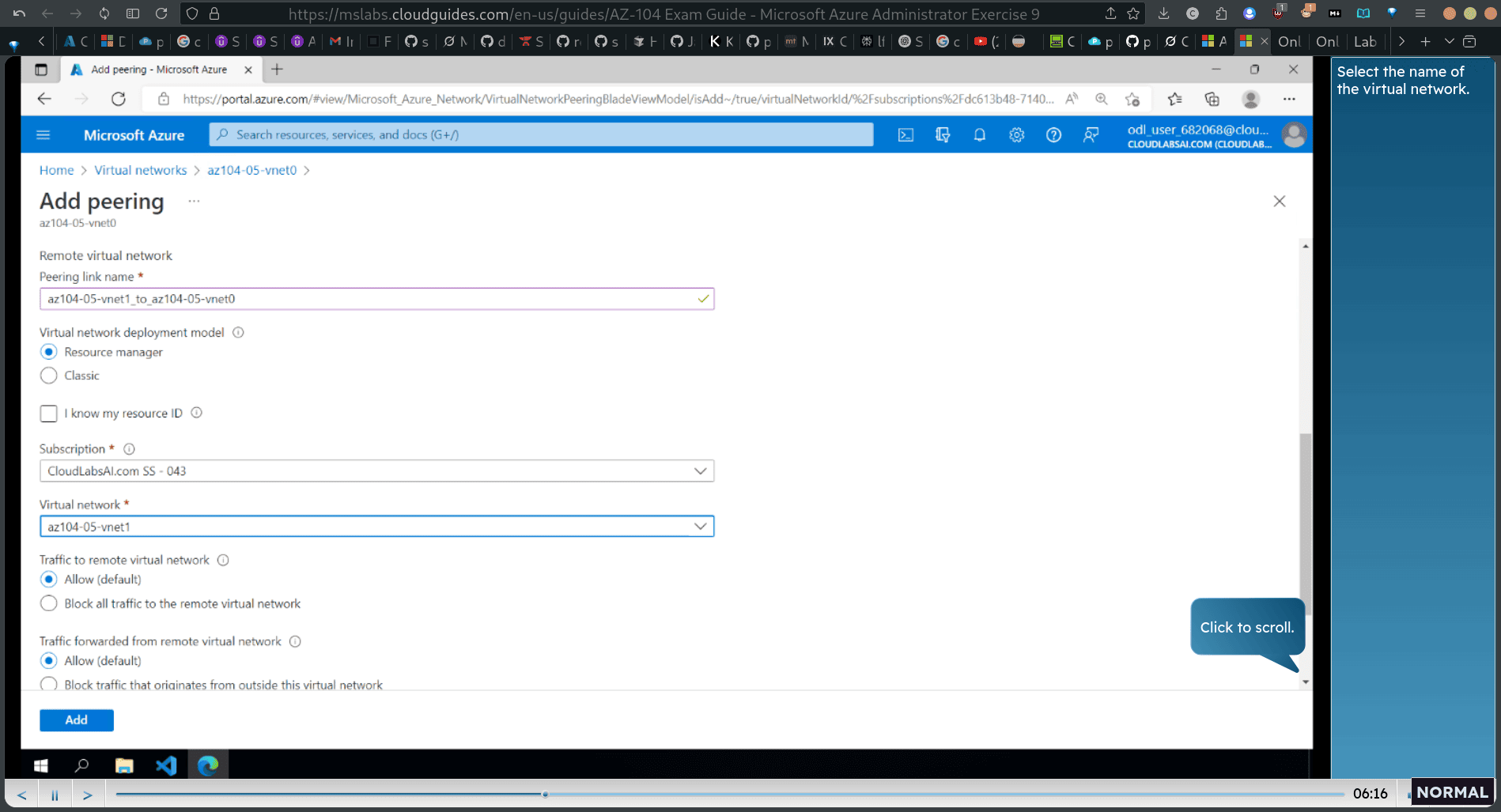Screen dimensions: 1501x812
Task: Open Directories and subscriptions filter icon
Action: coord(943,135)
